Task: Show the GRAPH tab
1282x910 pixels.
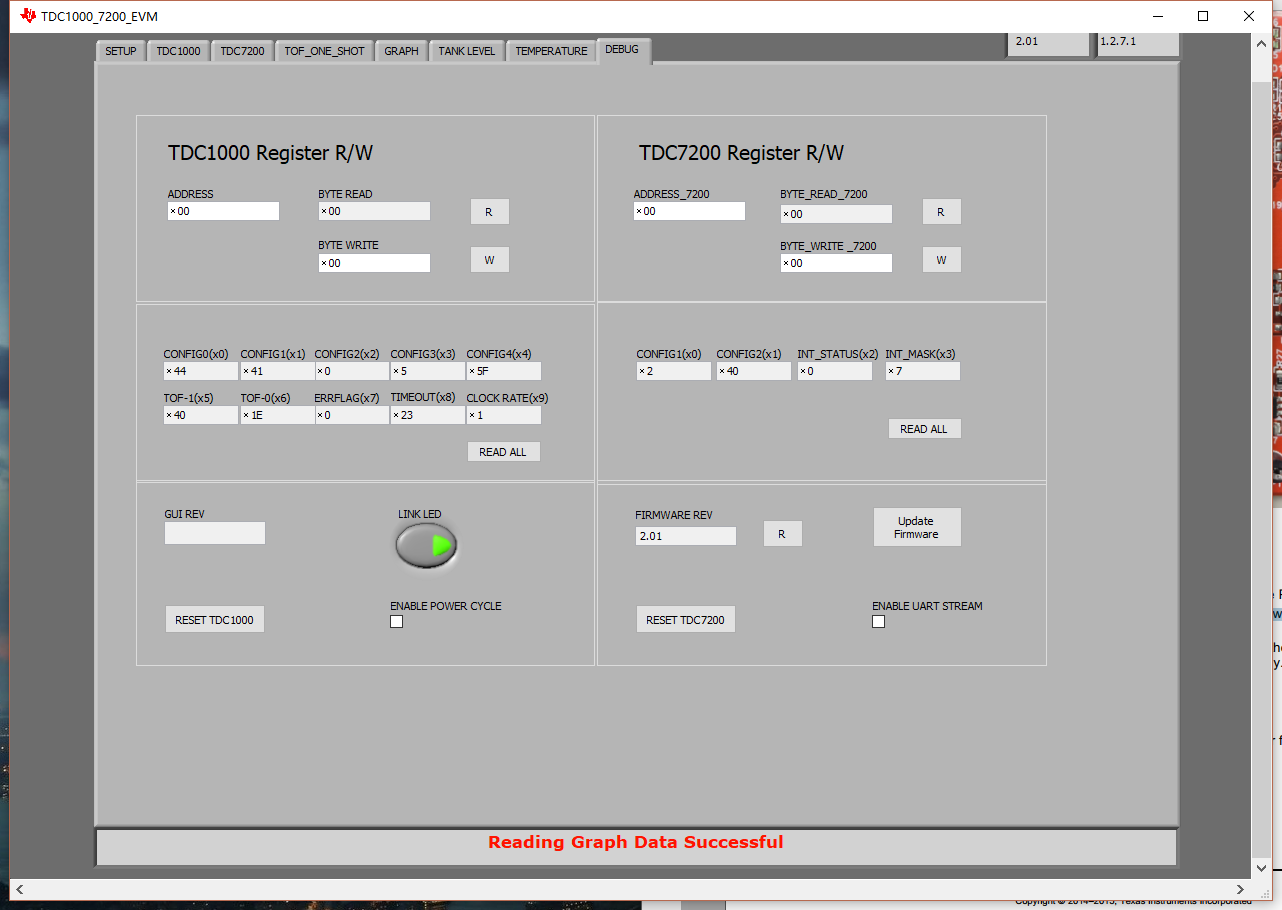Action: (x=401, y=51)
